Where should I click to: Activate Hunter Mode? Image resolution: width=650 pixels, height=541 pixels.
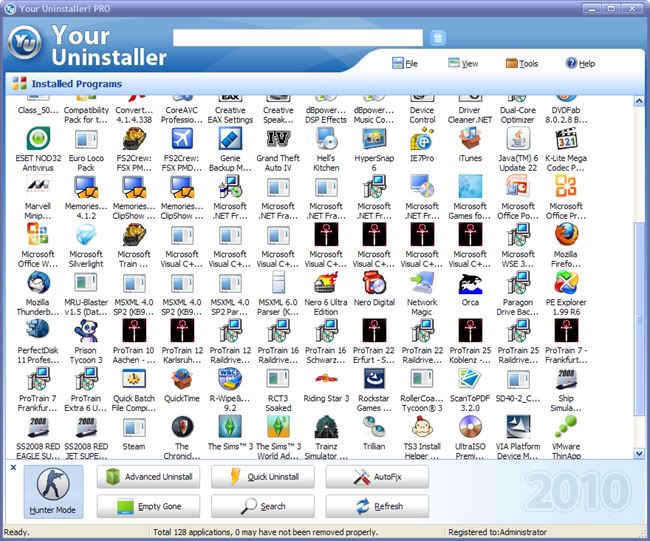point(53,492)
